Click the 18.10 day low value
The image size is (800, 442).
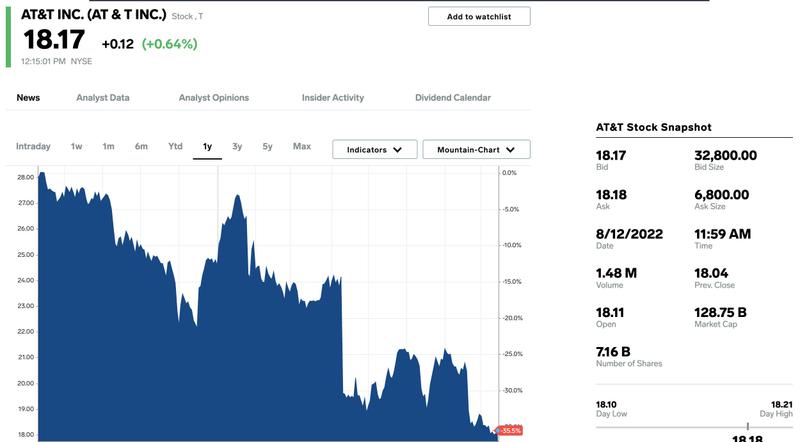(606, 405)
